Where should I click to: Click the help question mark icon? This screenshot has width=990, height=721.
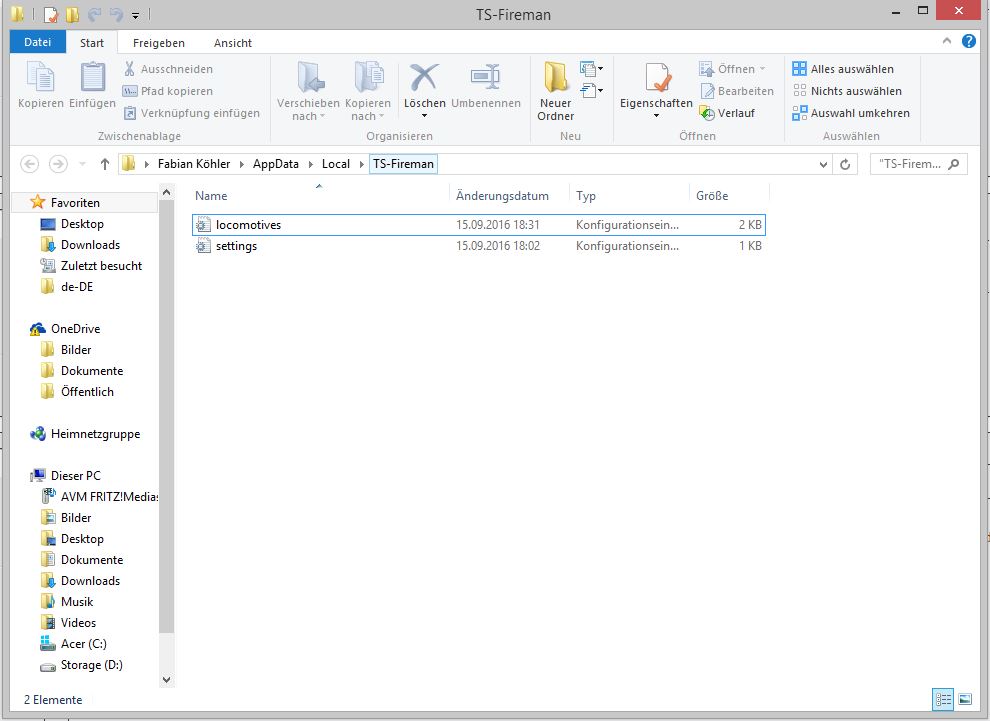[x=969, y=42]
